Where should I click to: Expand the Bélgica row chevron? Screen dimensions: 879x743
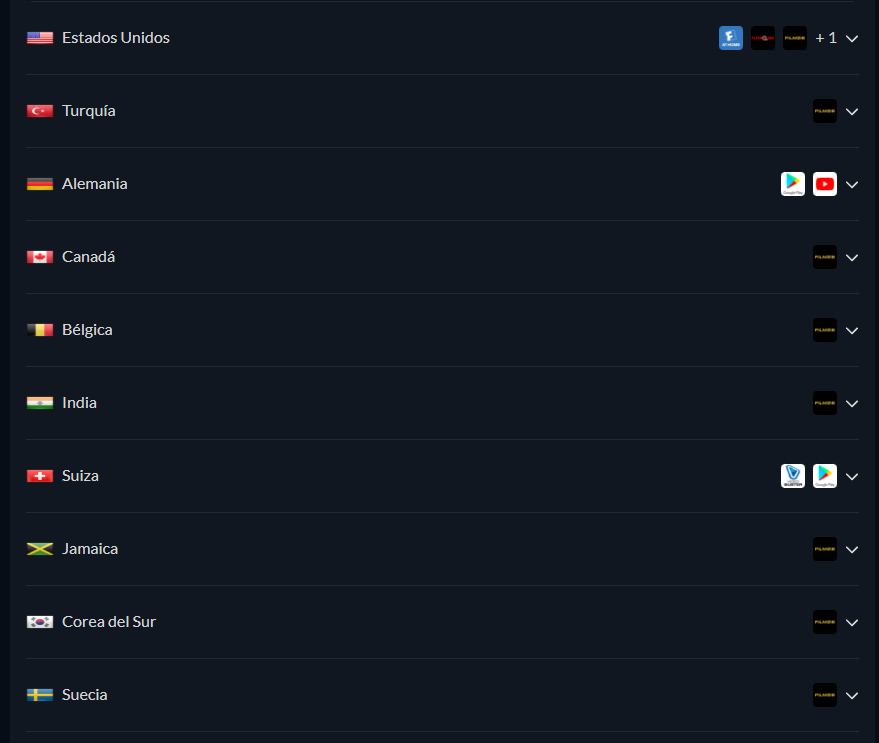coord(852,331)
